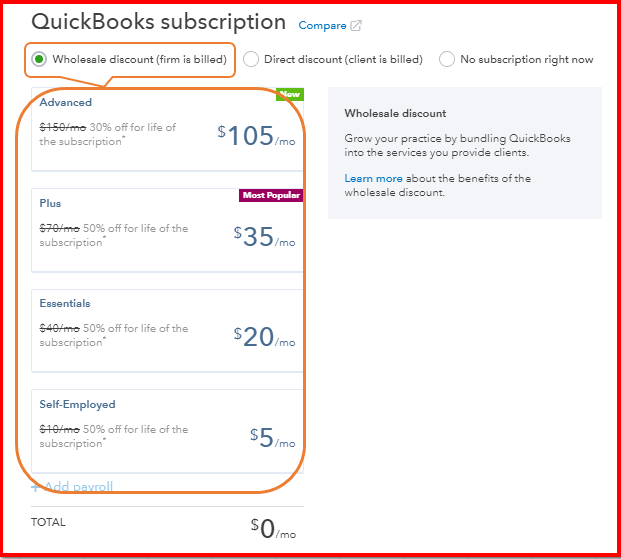The height and width of the screenshot is (559, 621).
Task: Click the $105/mo Advanced price
Action: pyautogui.click(x=256, y=137)
